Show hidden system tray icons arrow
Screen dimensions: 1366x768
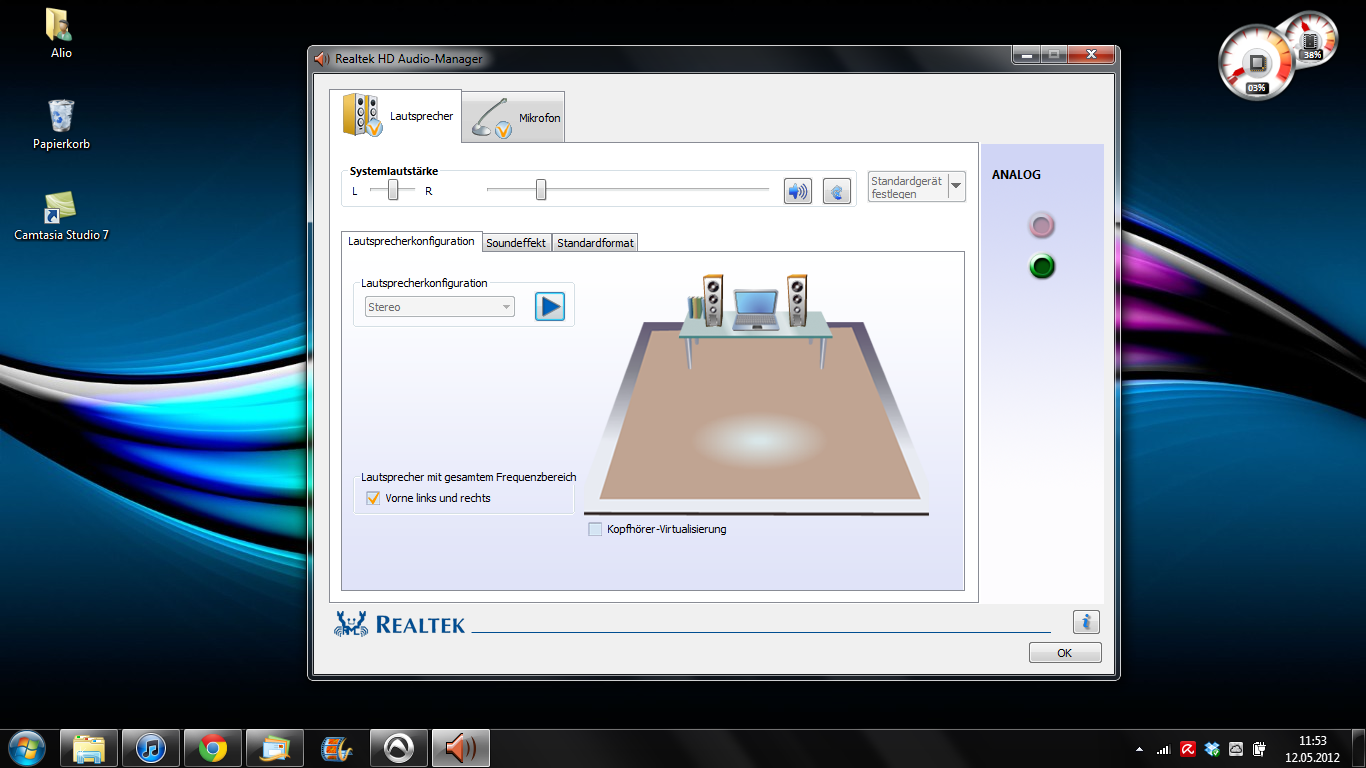[1140, 749]
